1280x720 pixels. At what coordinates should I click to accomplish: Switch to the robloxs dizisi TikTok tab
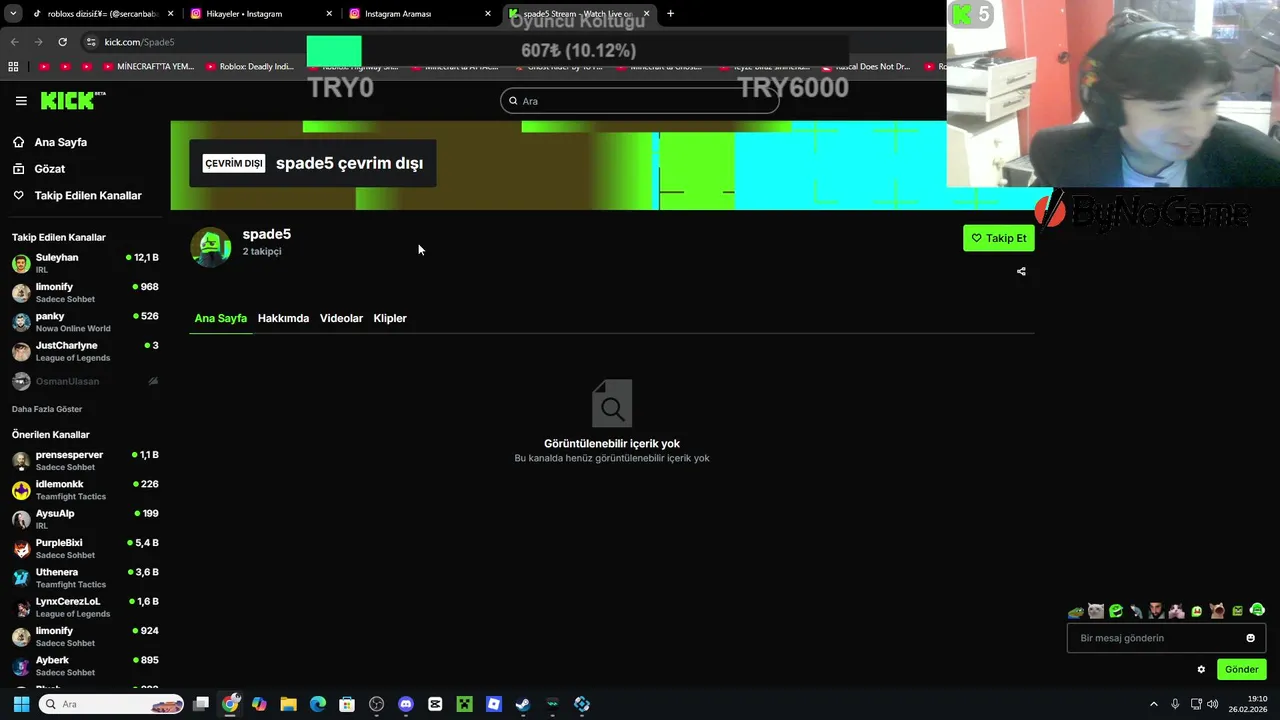[x=102, y=14]
